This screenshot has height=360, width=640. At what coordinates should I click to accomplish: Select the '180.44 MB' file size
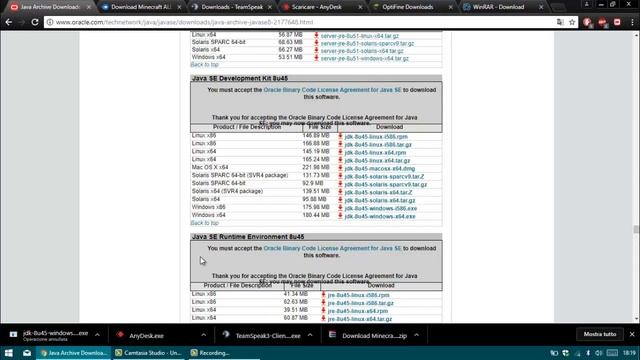point(316,215)
